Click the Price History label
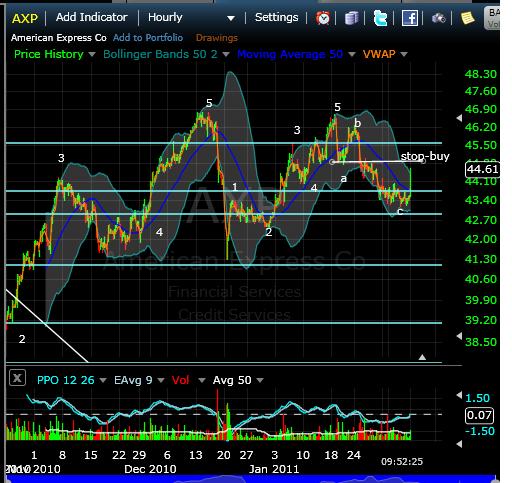The width and height of the screenshot is (512, 483). 49,54
